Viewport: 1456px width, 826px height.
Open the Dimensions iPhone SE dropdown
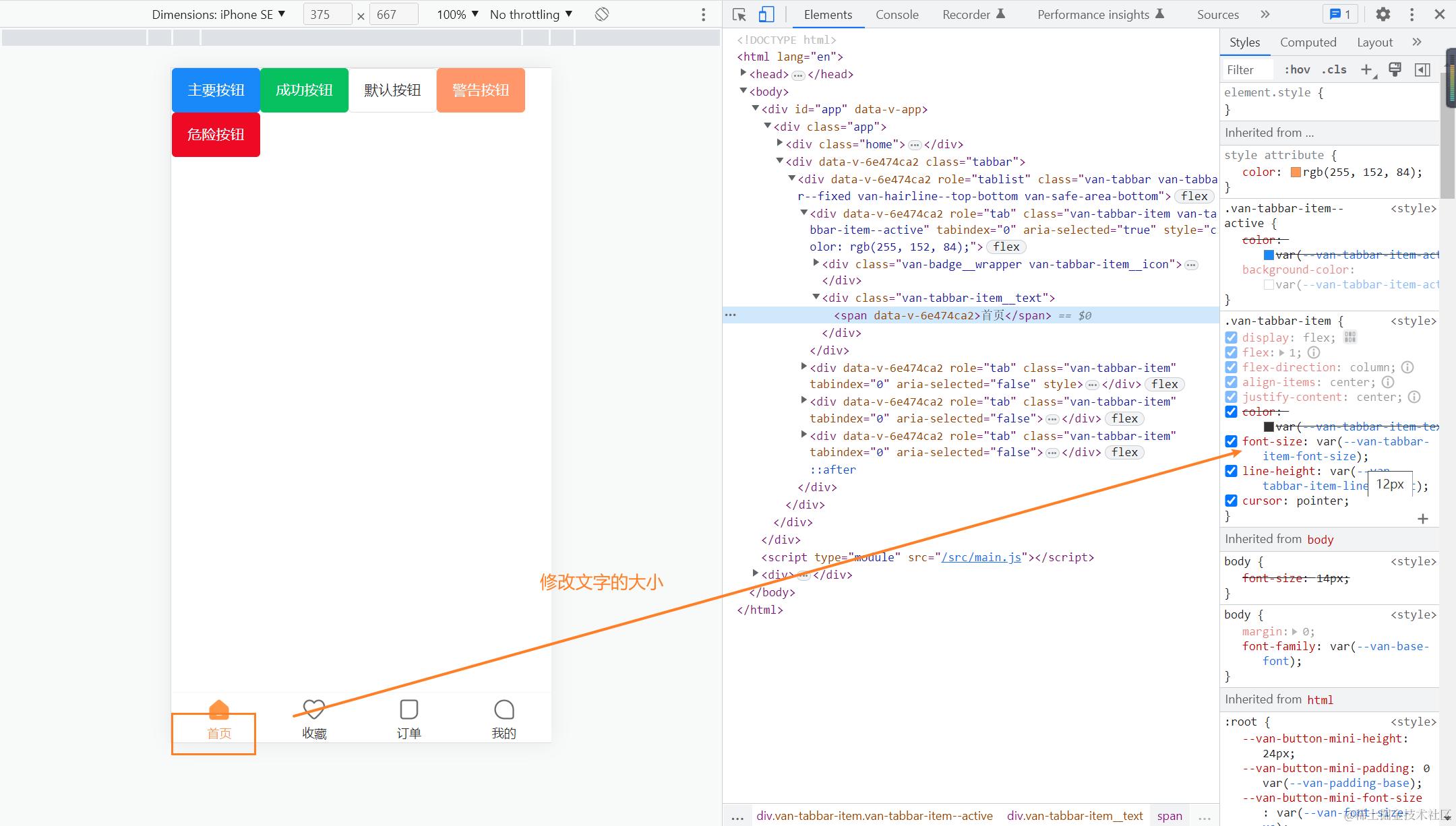point(218,14)
